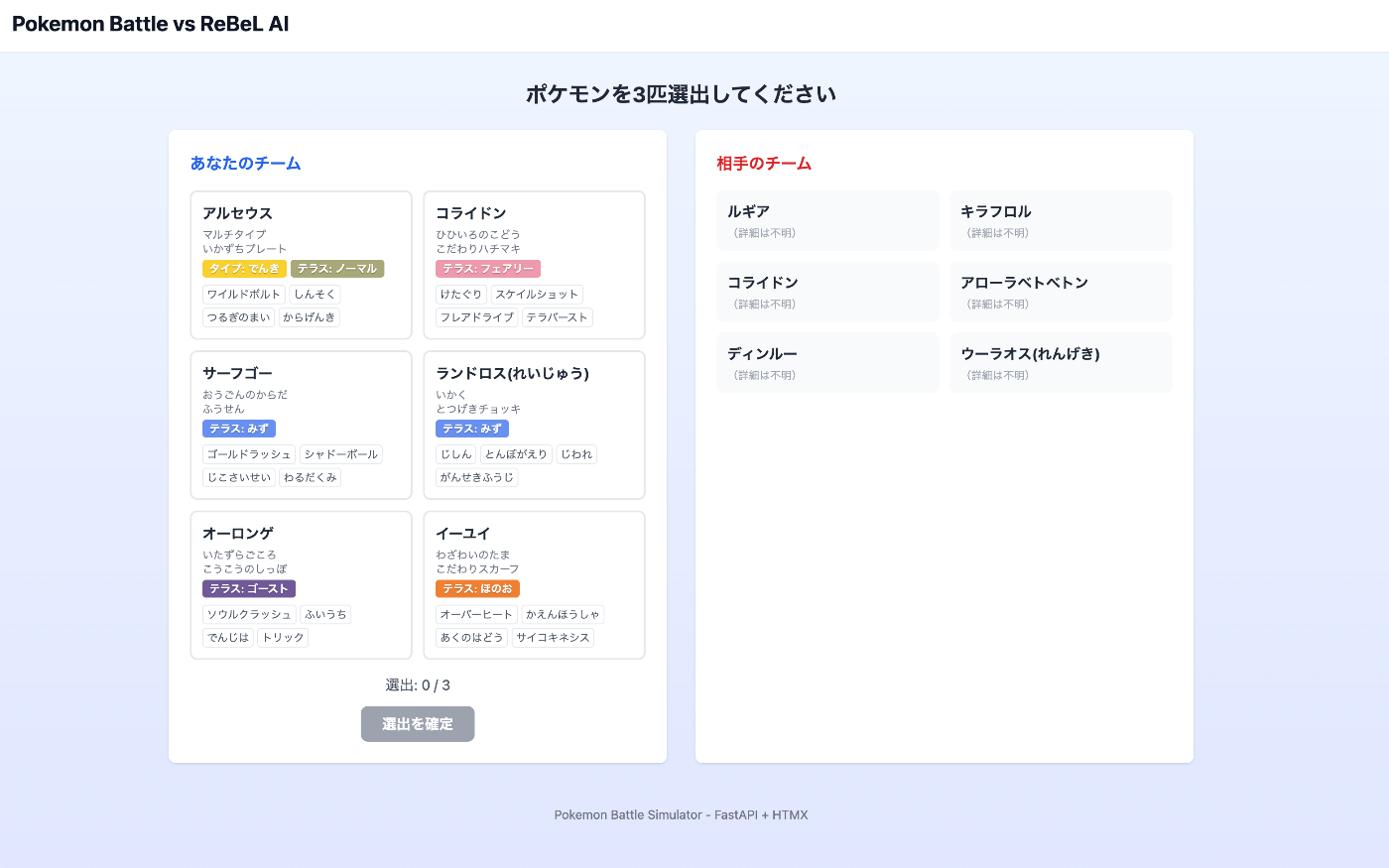Click the じわれ move tag

click(x=576, y=454)
